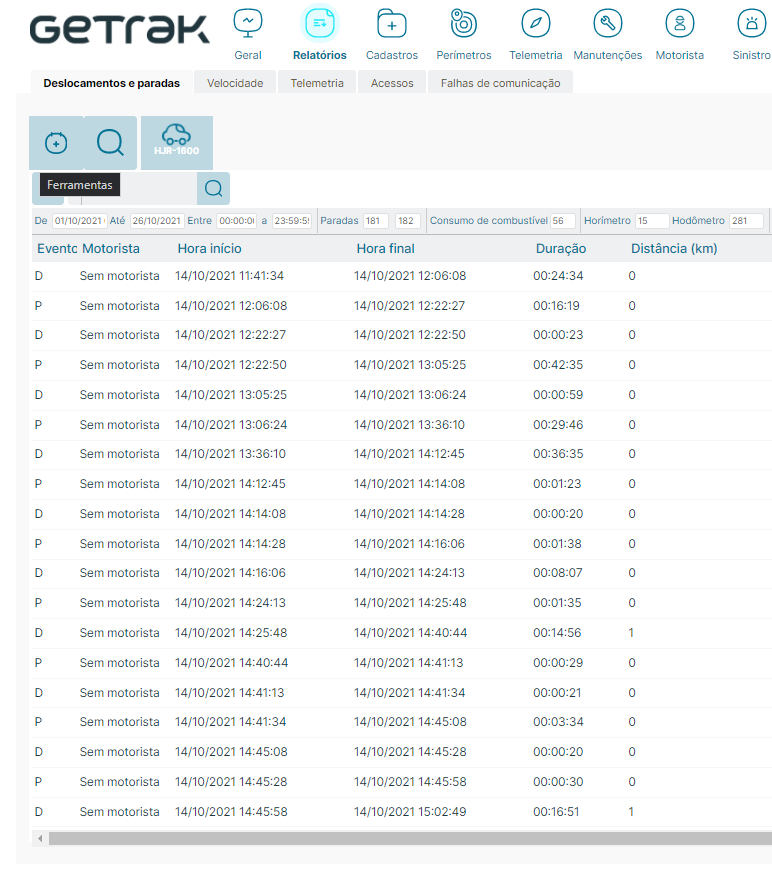Click duration 00:08:07
Image resolution: width=772 pixels, height=893 pixels.
pos(557,573)
